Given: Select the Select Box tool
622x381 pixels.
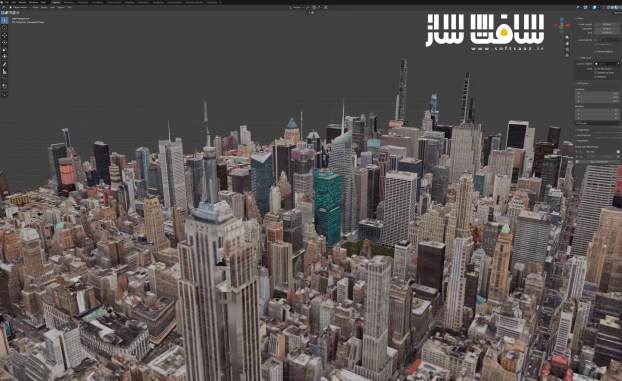Looking at the screenshot, I should tap(4, 21).
